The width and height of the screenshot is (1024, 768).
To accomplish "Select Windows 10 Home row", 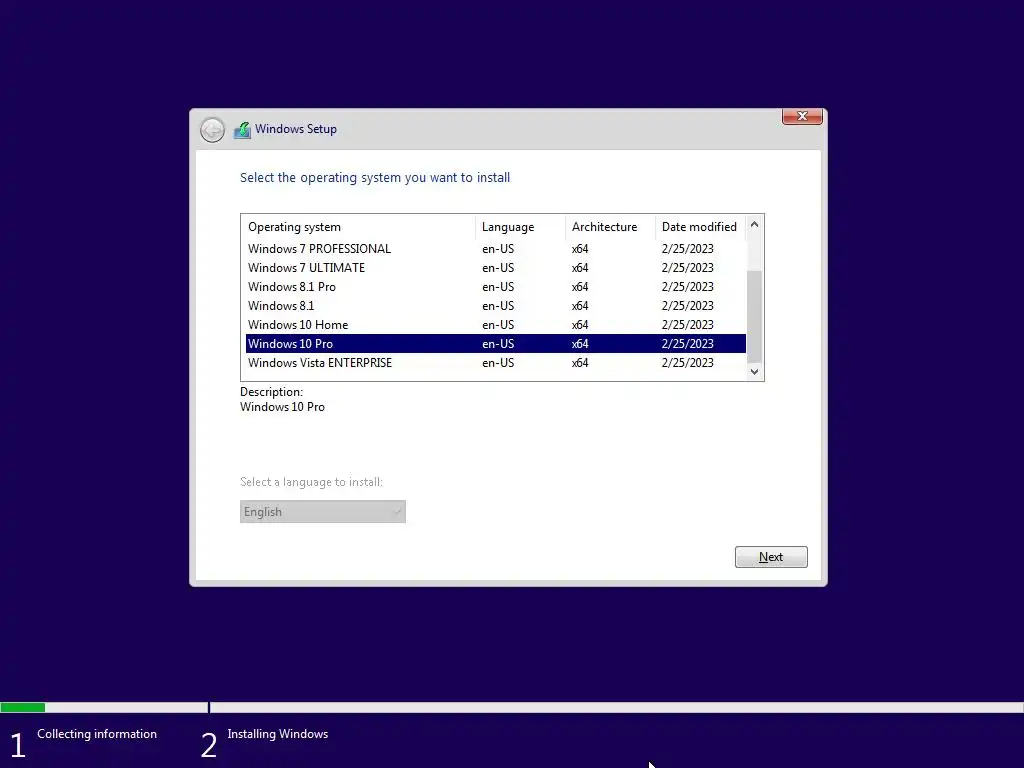I will [x=496, y=325].
